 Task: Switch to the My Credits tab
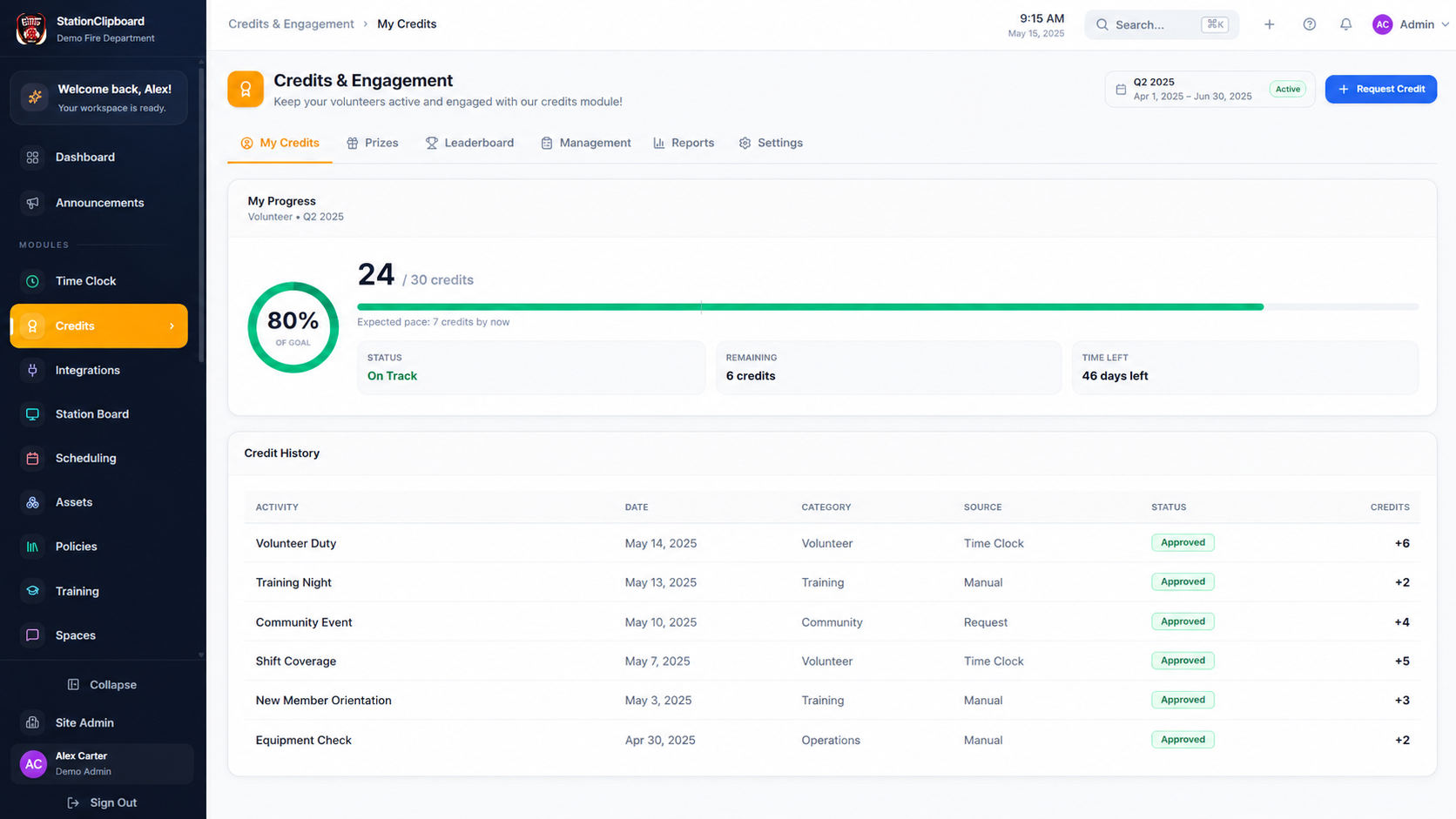(280, 143)
